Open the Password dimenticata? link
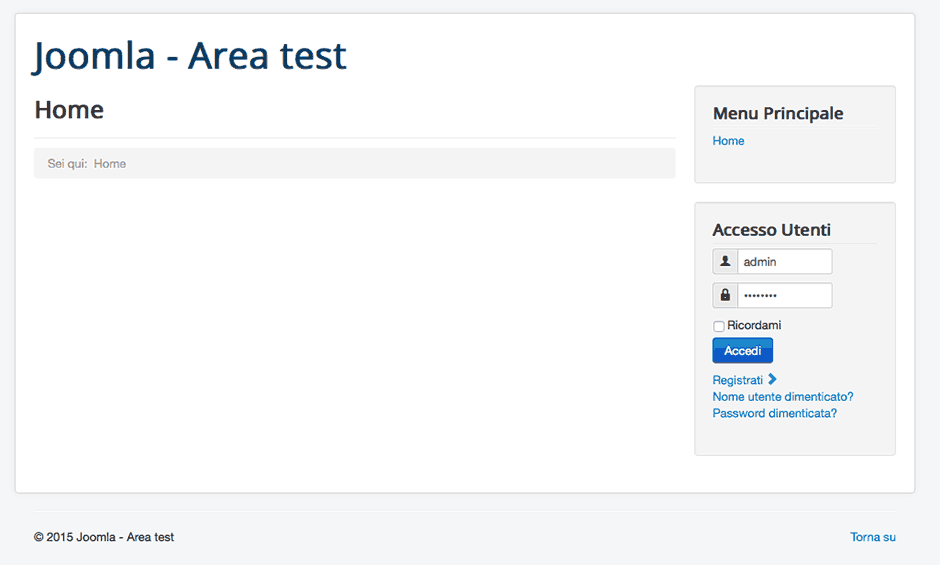This screenshot has height=565, width=940. point(774,413)
